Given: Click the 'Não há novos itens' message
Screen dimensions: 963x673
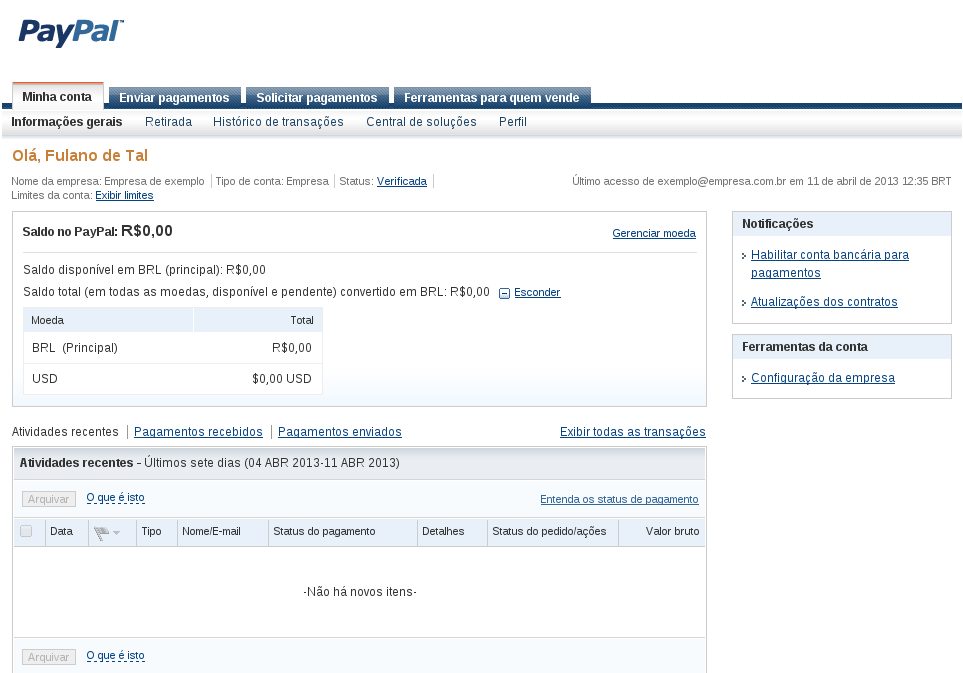Looking at the screenshot, I should pyautogui.click(x=360, y=592).
